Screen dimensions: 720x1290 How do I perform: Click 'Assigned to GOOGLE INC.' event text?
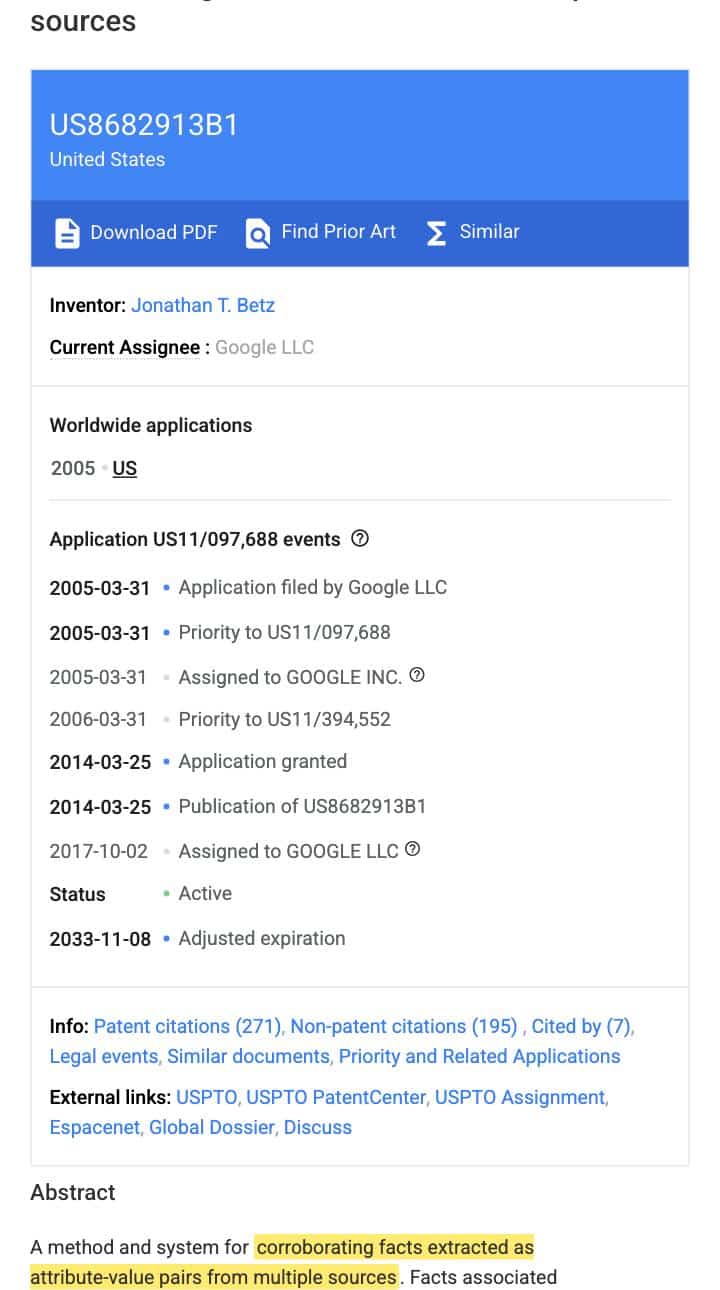[290, 677]
